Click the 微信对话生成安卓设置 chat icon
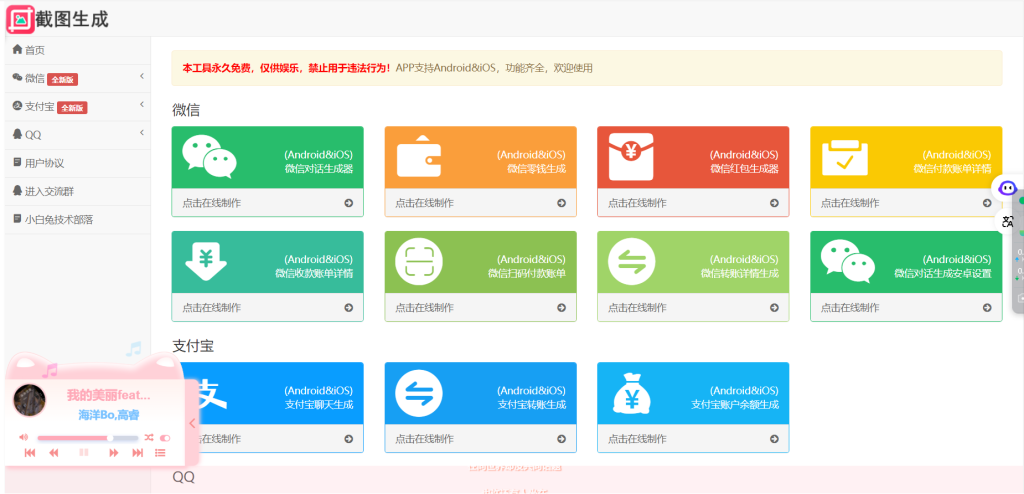The height and width of the screenshot is (494, 1024). pyautogui.click(x=848, y=261)
